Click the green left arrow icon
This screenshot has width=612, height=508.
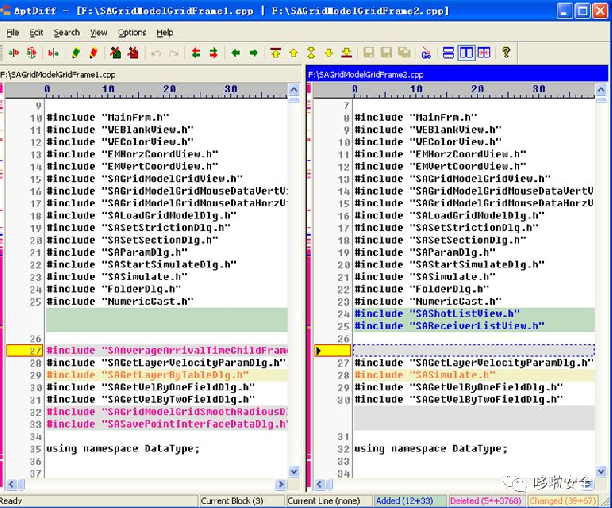[236, 53]
